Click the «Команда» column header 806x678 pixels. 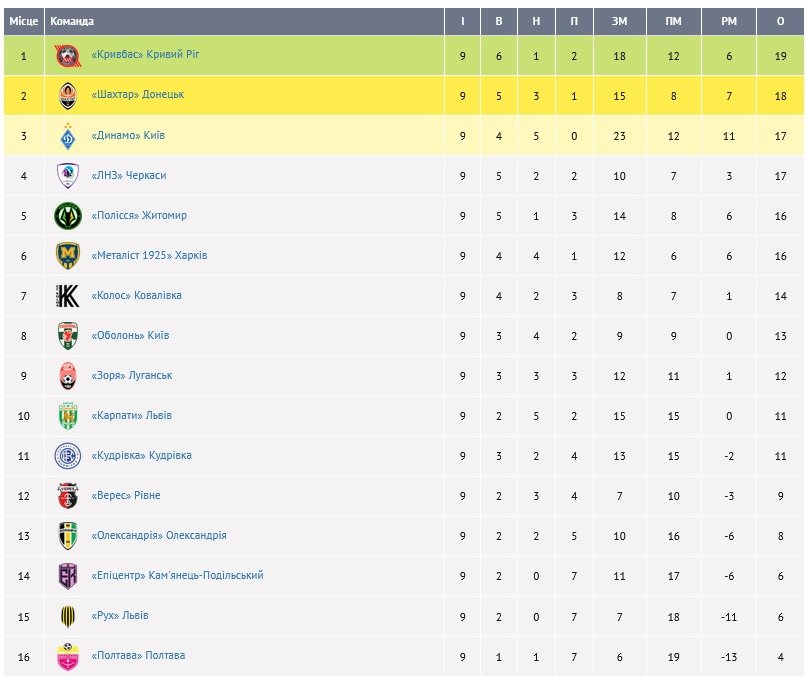(x=72, y=21)
